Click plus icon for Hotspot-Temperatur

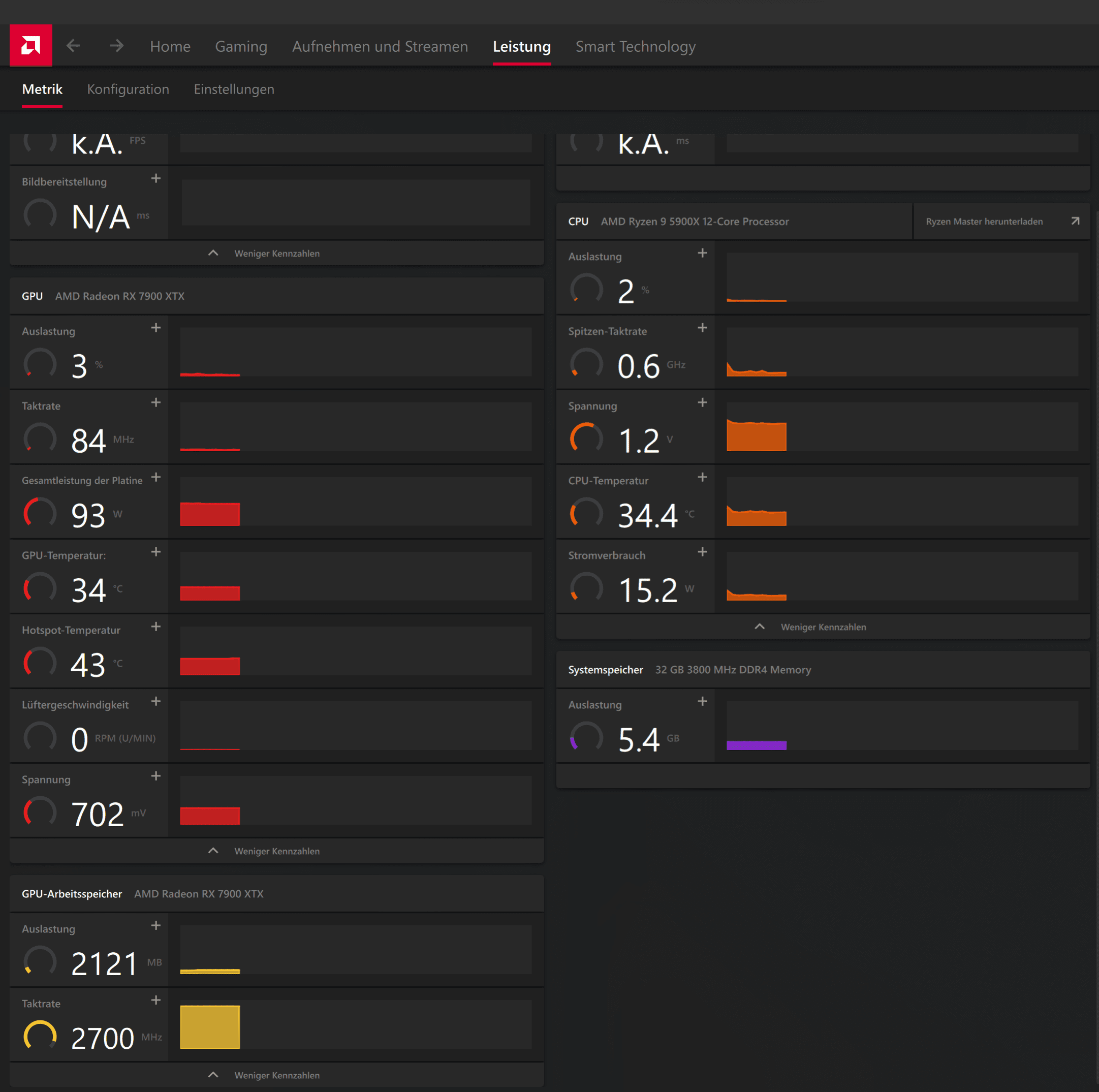pos(156,627)
